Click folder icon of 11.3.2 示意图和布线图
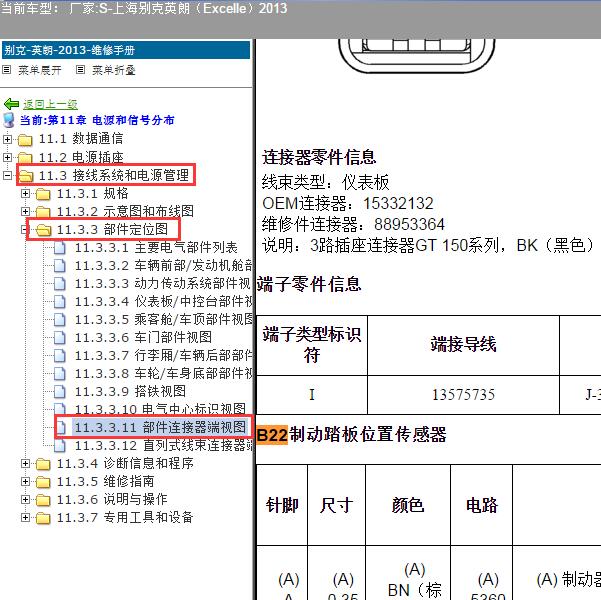This screenshot has height=600, width=601. coord(43,212)
